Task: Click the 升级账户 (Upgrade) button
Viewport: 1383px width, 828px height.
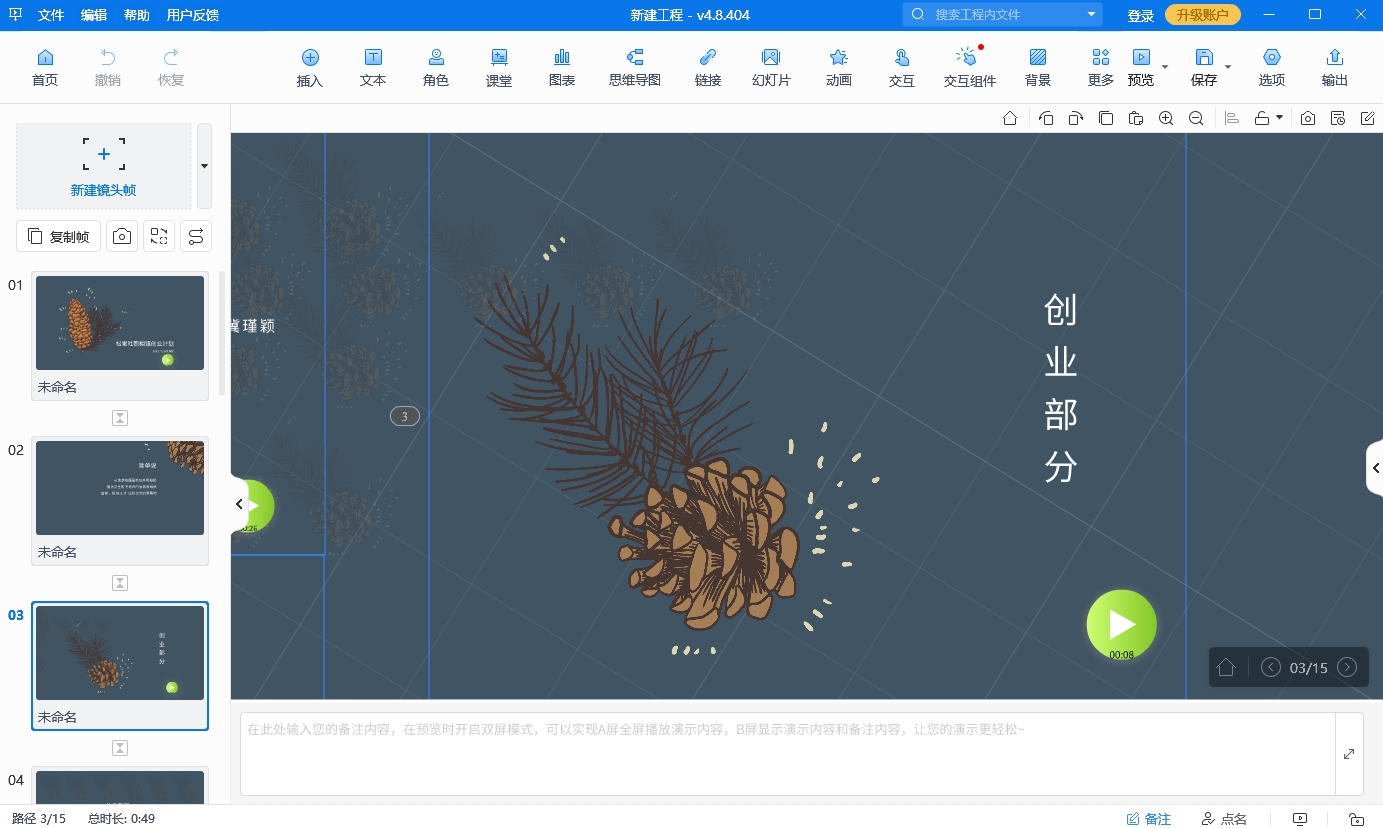Action: (x=1203, y=15)
